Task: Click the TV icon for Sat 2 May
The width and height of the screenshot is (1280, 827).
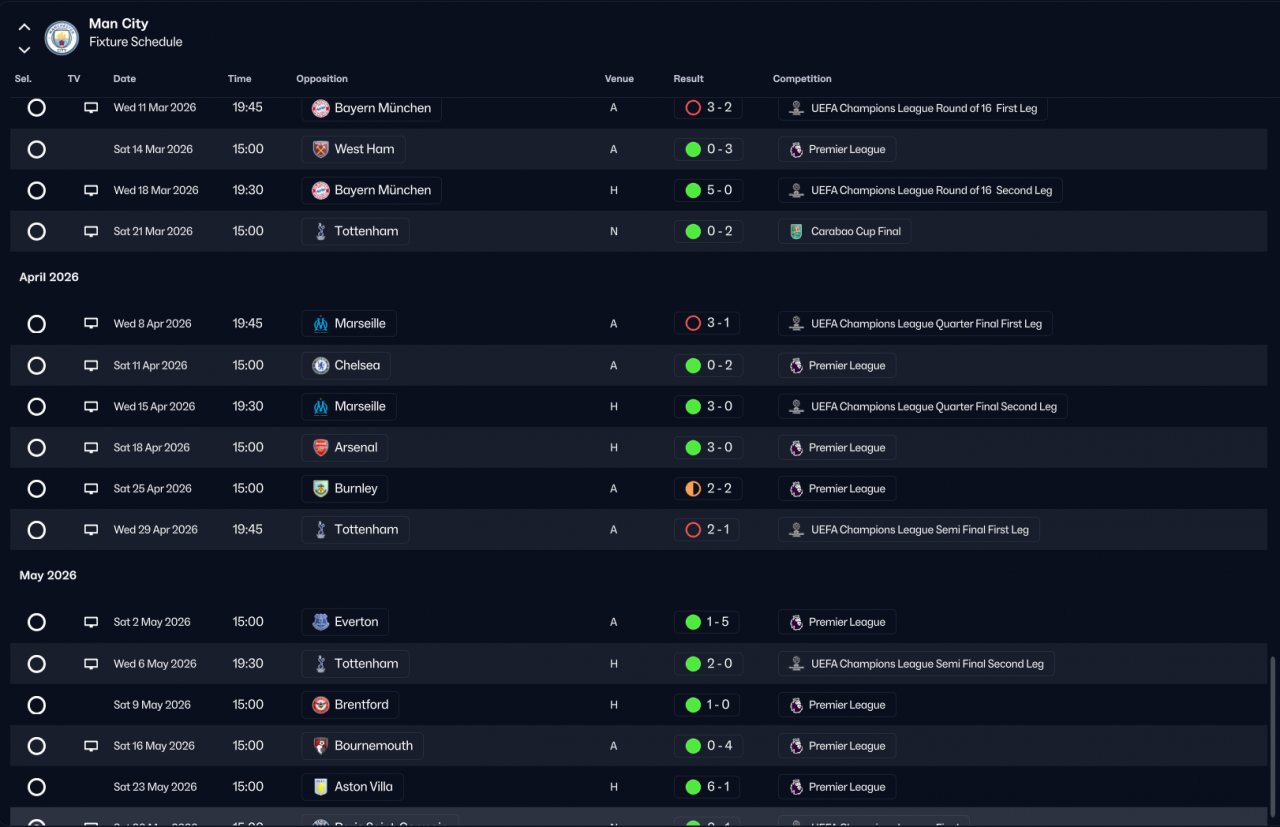Action: [x=91, y=622]
